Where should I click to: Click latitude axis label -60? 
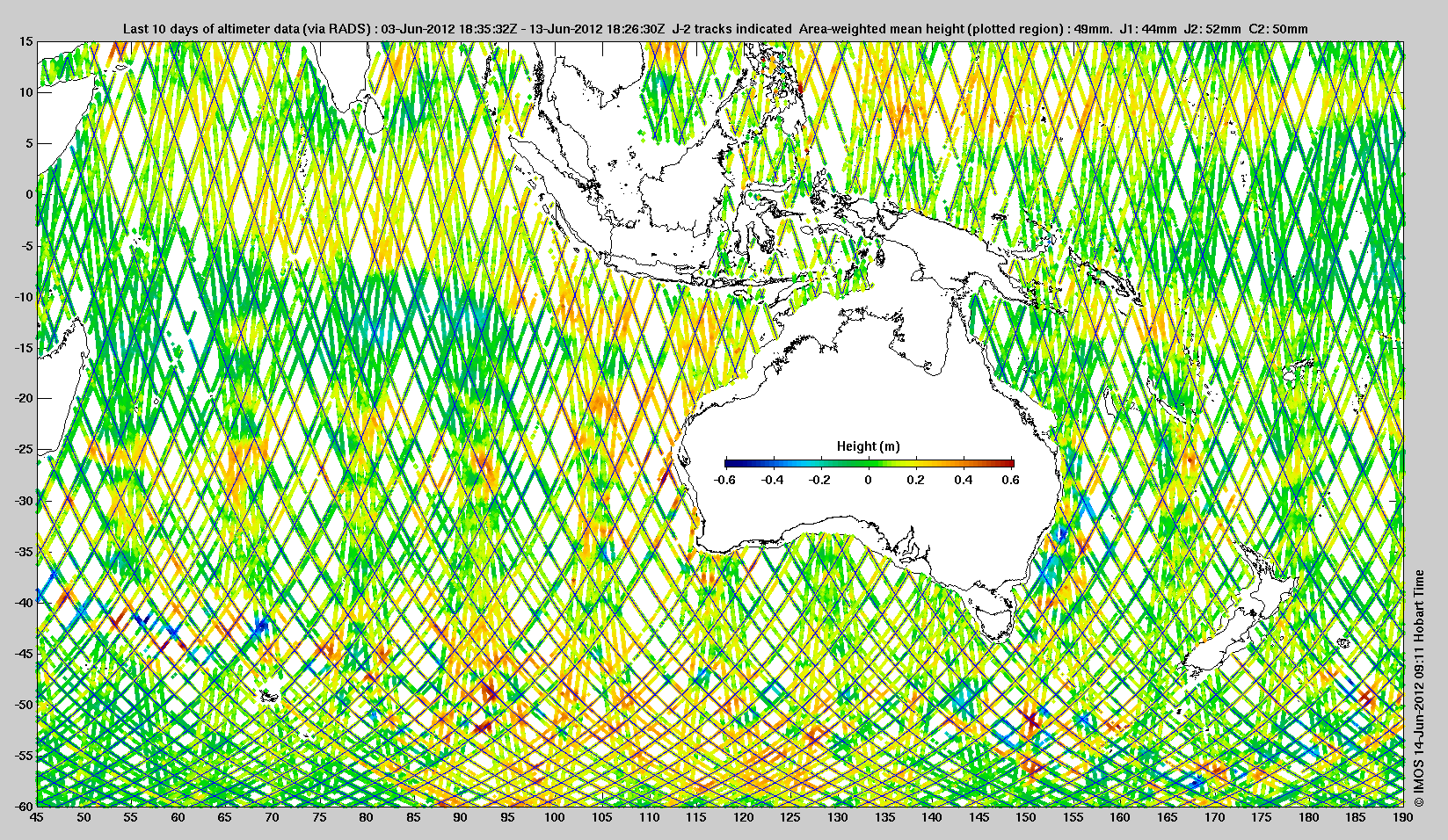[x=25, y=806]
